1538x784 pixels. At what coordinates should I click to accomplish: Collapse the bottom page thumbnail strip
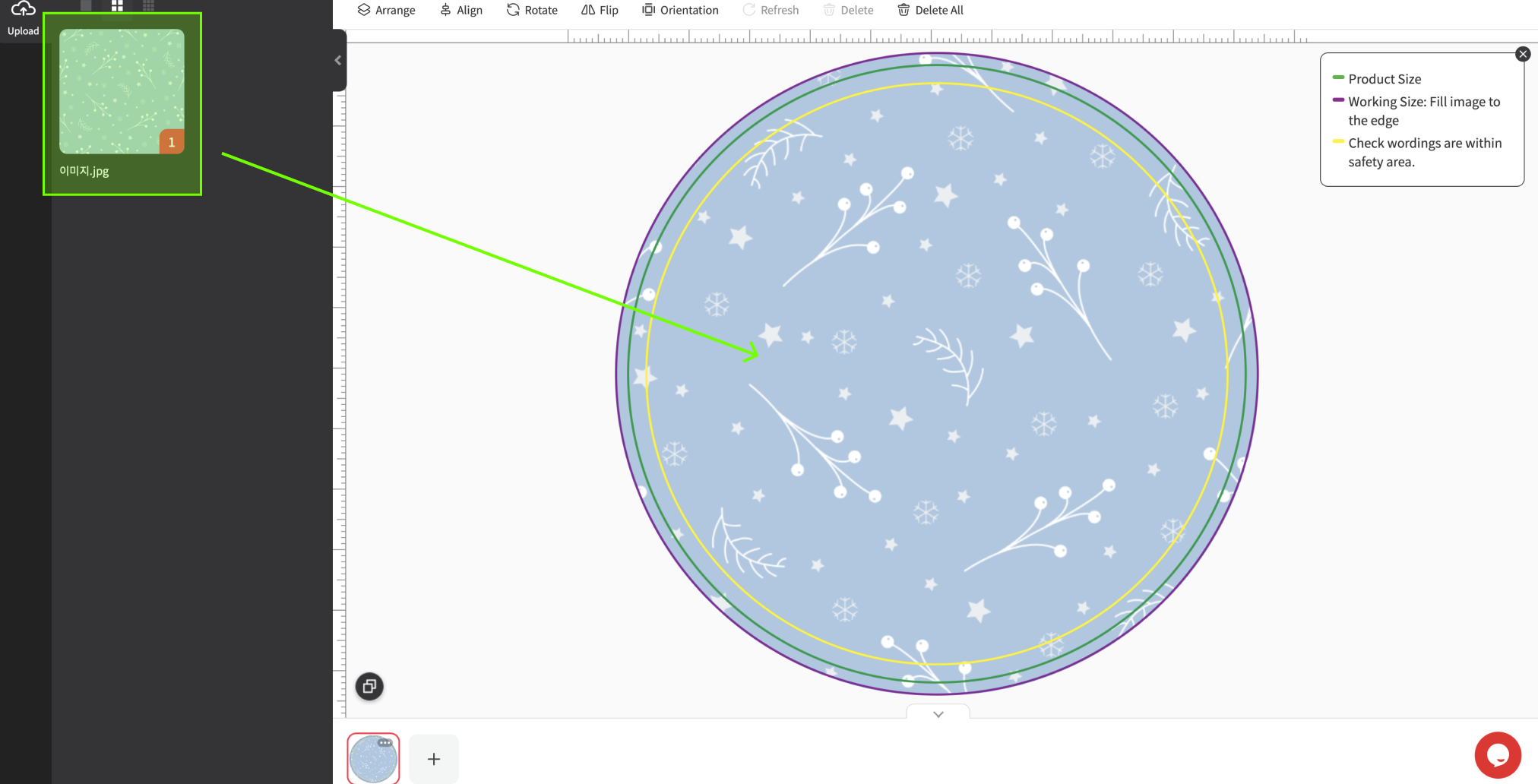938,713
